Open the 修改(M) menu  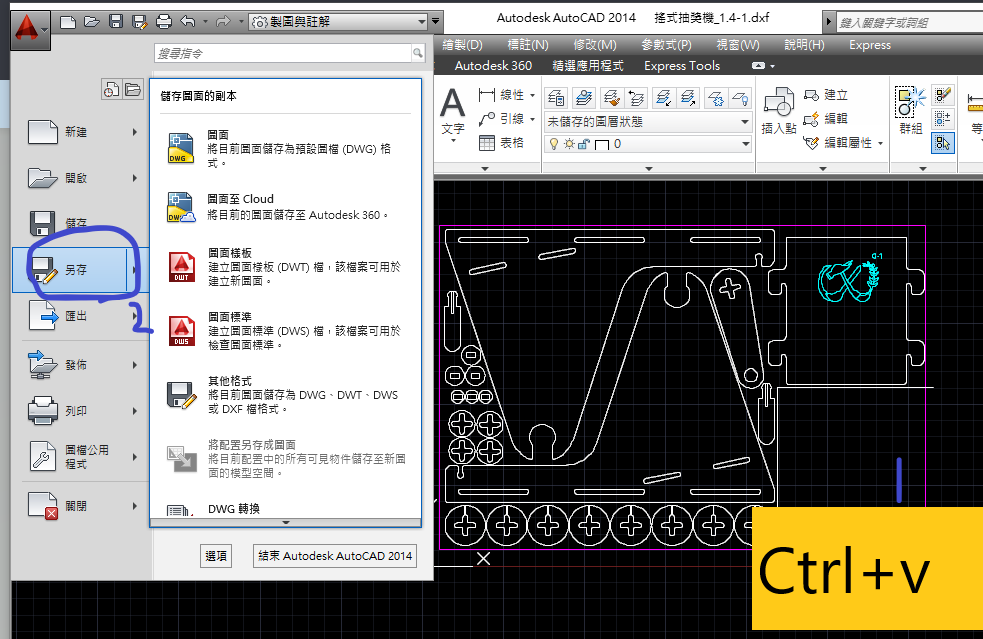coord(595,45)
